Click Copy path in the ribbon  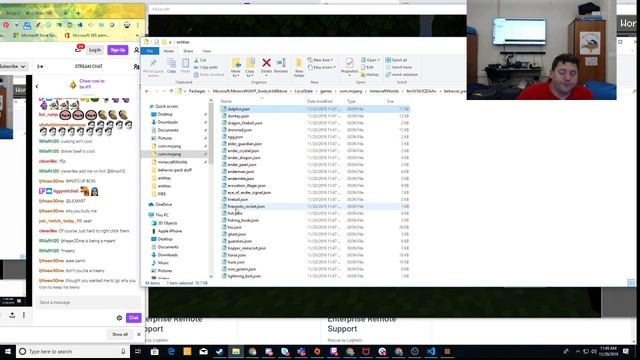[x=206, y=67]
